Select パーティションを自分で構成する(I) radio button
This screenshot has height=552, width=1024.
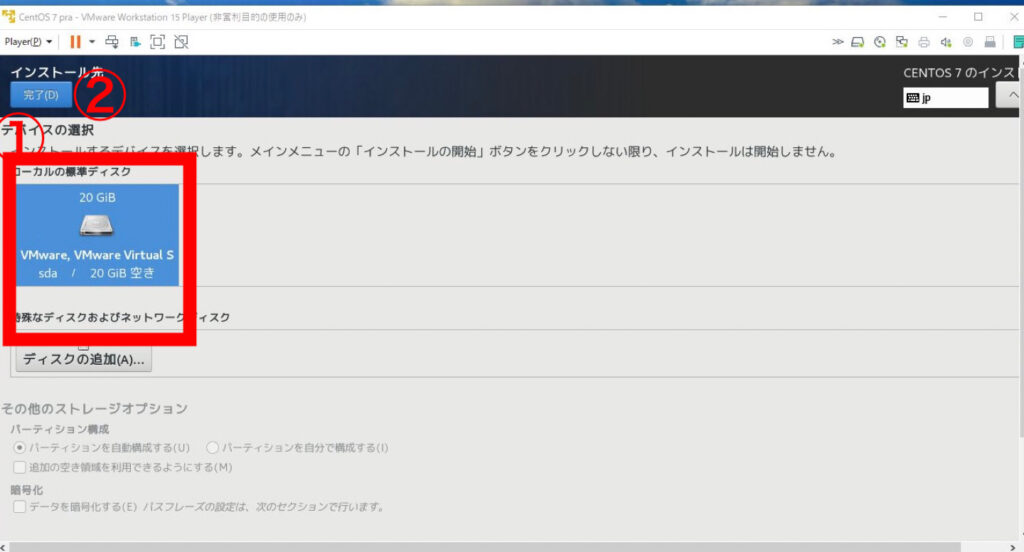212,447
